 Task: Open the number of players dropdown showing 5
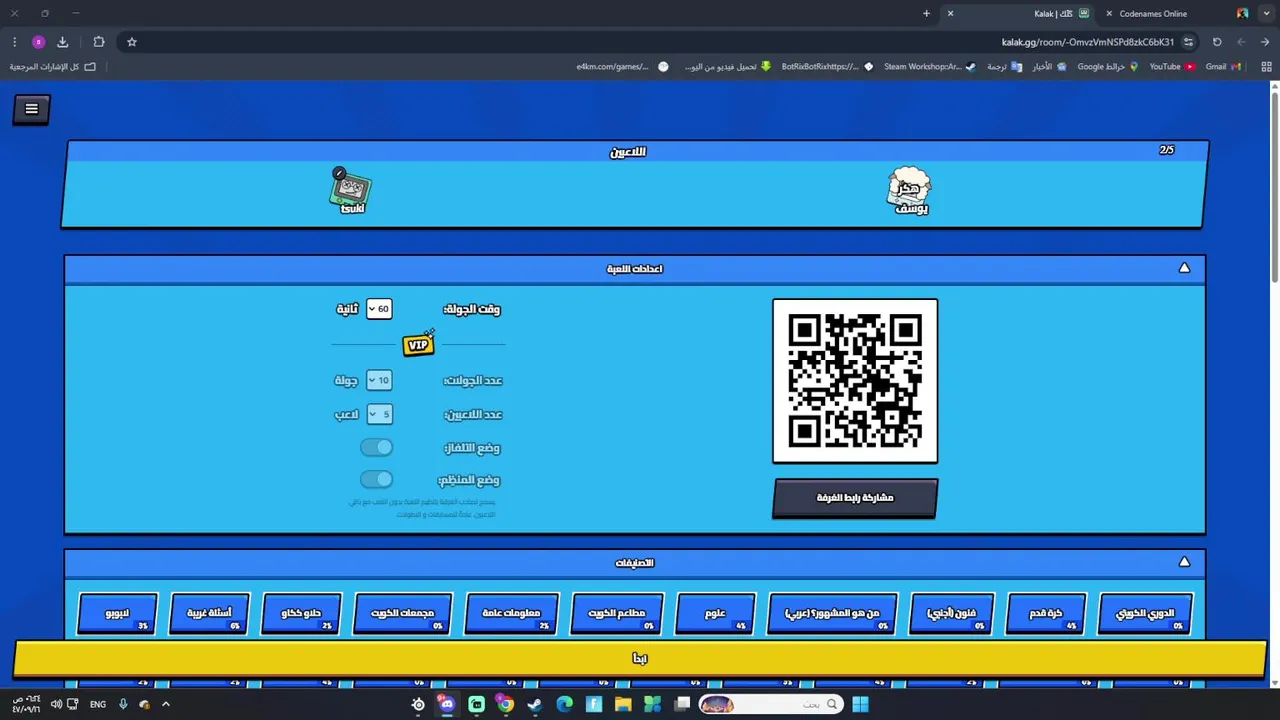[379, 414]
